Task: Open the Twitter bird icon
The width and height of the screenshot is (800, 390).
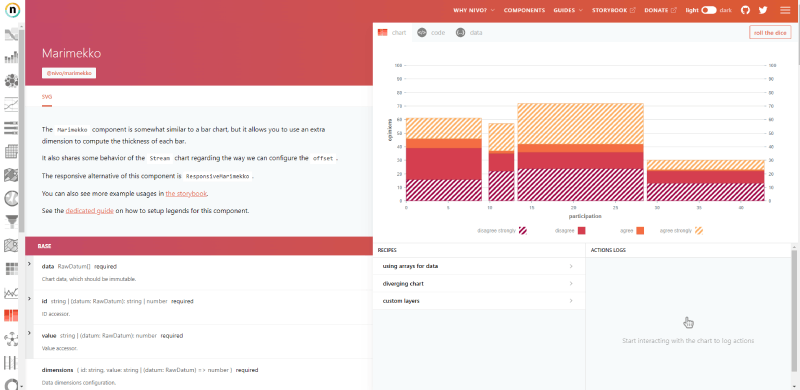Action: click(x=763, y=10)
